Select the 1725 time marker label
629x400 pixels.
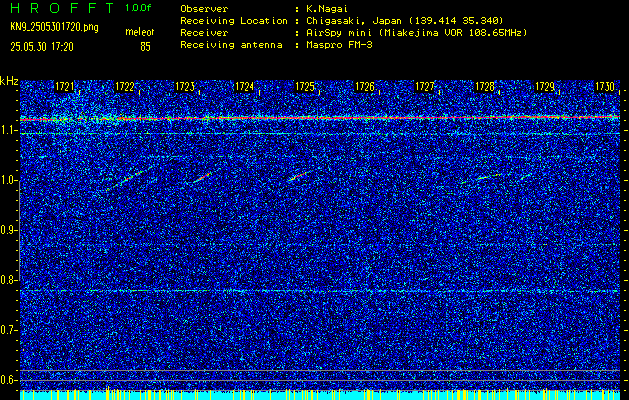[x=305, y=87]
